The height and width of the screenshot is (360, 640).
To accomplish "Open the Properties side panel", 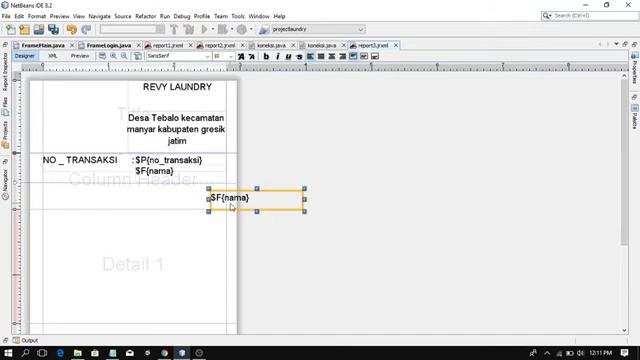I will pos(635,69).
